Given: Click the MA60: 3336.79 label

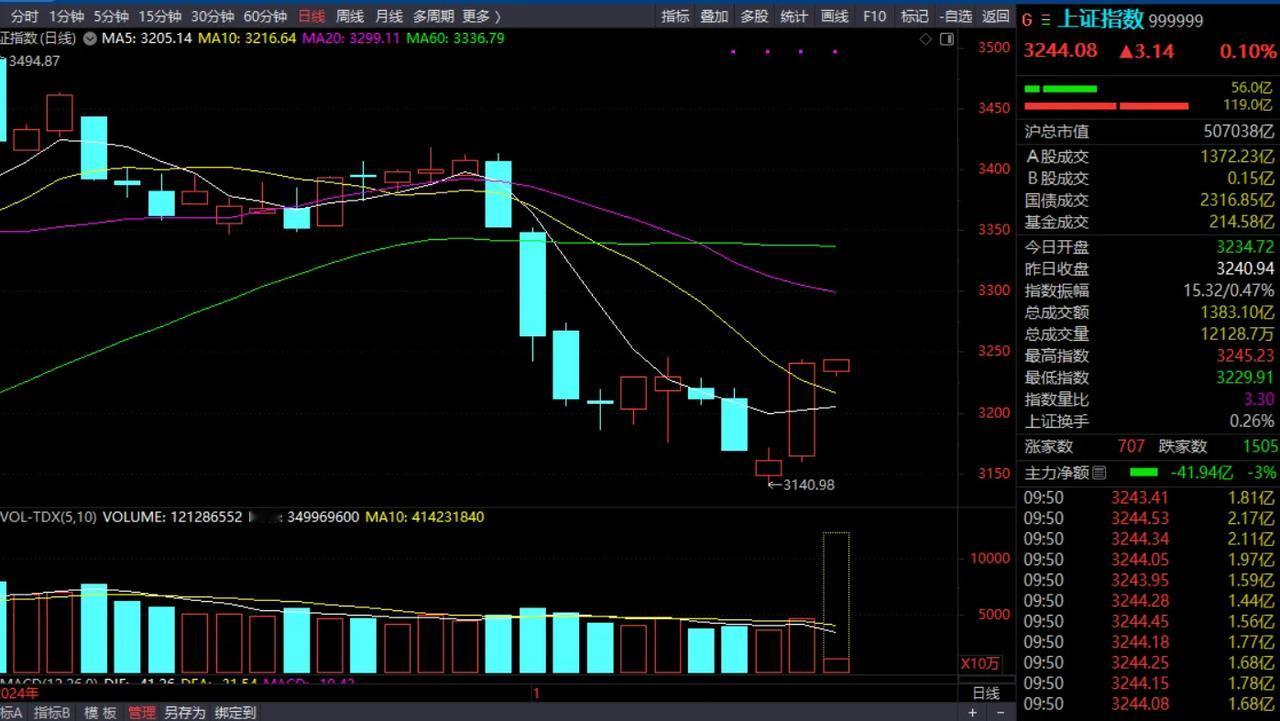Looking at the screenshot, I should point(455,38).
